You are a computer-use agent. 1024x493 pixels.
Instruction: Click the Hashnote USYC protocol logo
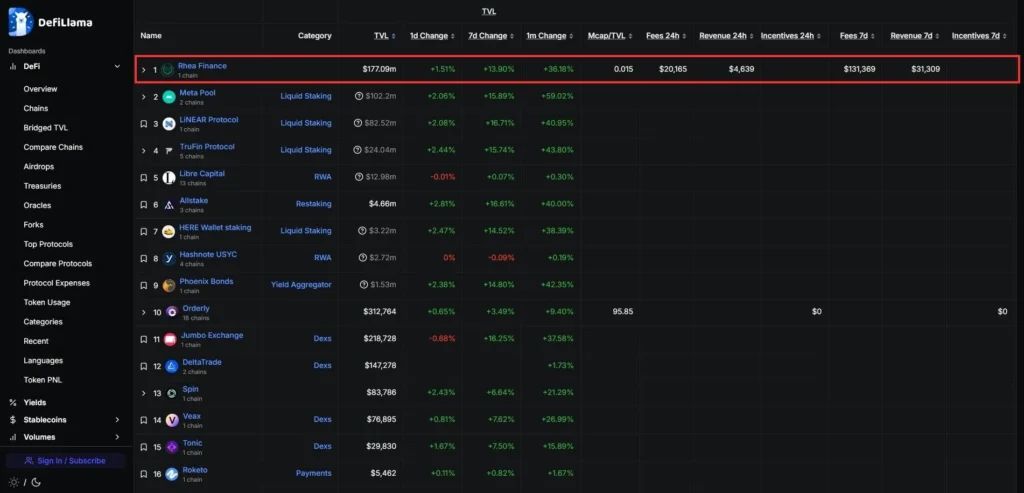[169, 258]
